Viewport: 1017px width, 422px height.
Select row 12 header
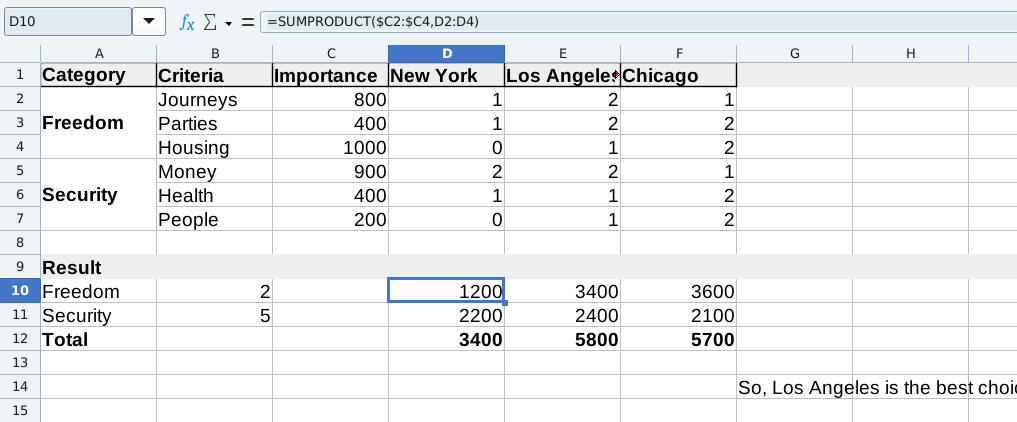click(20, 339)
